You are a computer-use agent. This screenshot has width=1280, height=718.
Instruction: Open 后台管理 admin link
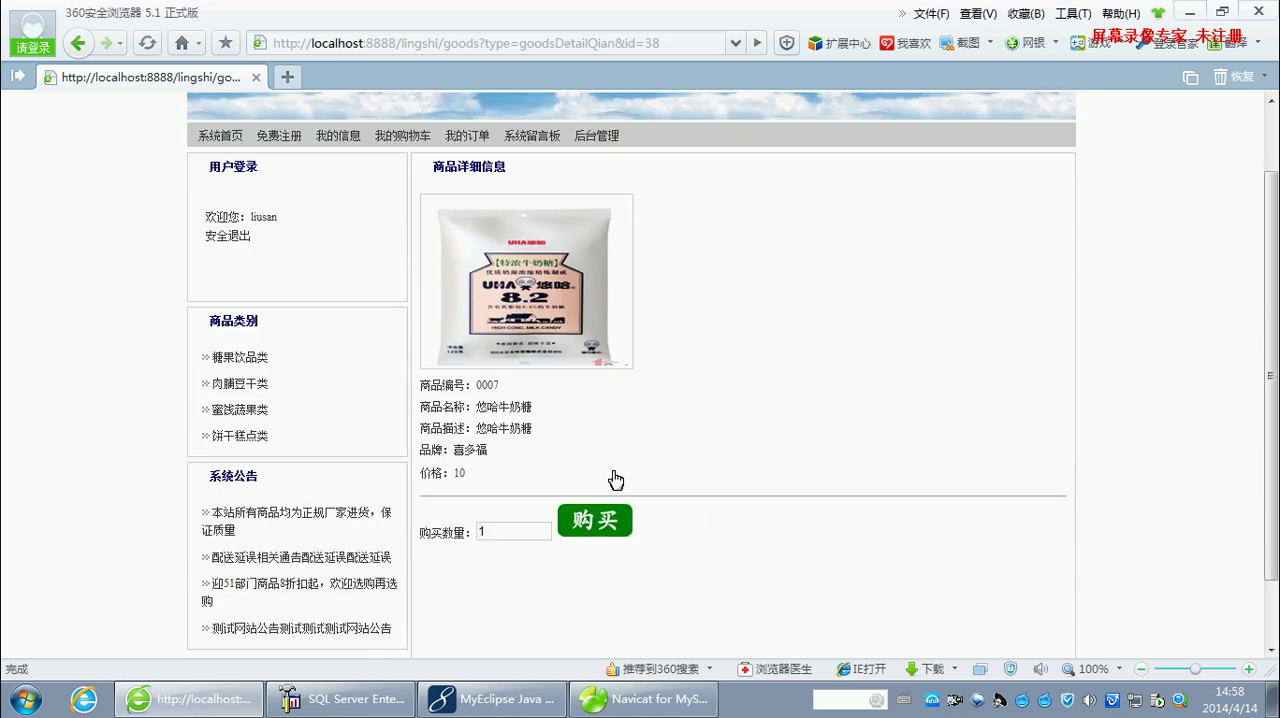596,136
